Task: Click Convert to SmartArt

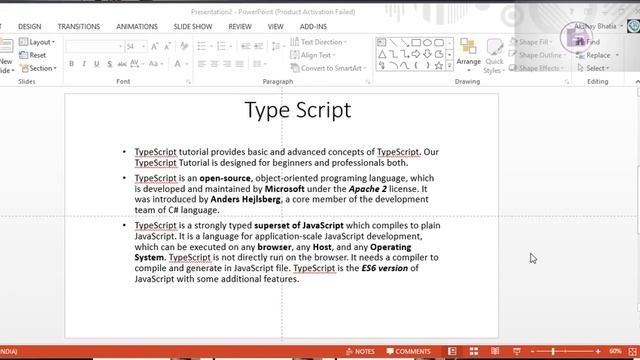Action: coord(329,68)
